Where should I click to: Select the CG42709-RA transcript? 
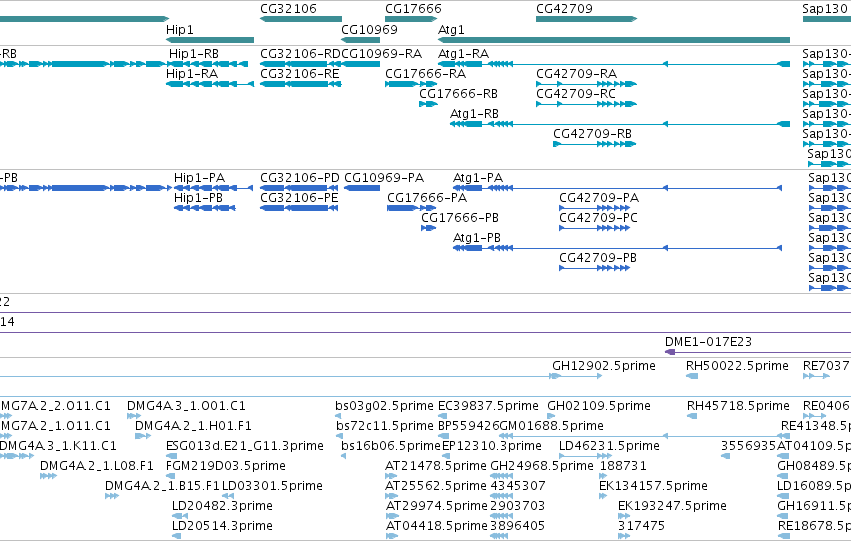[x=586, y=84]
